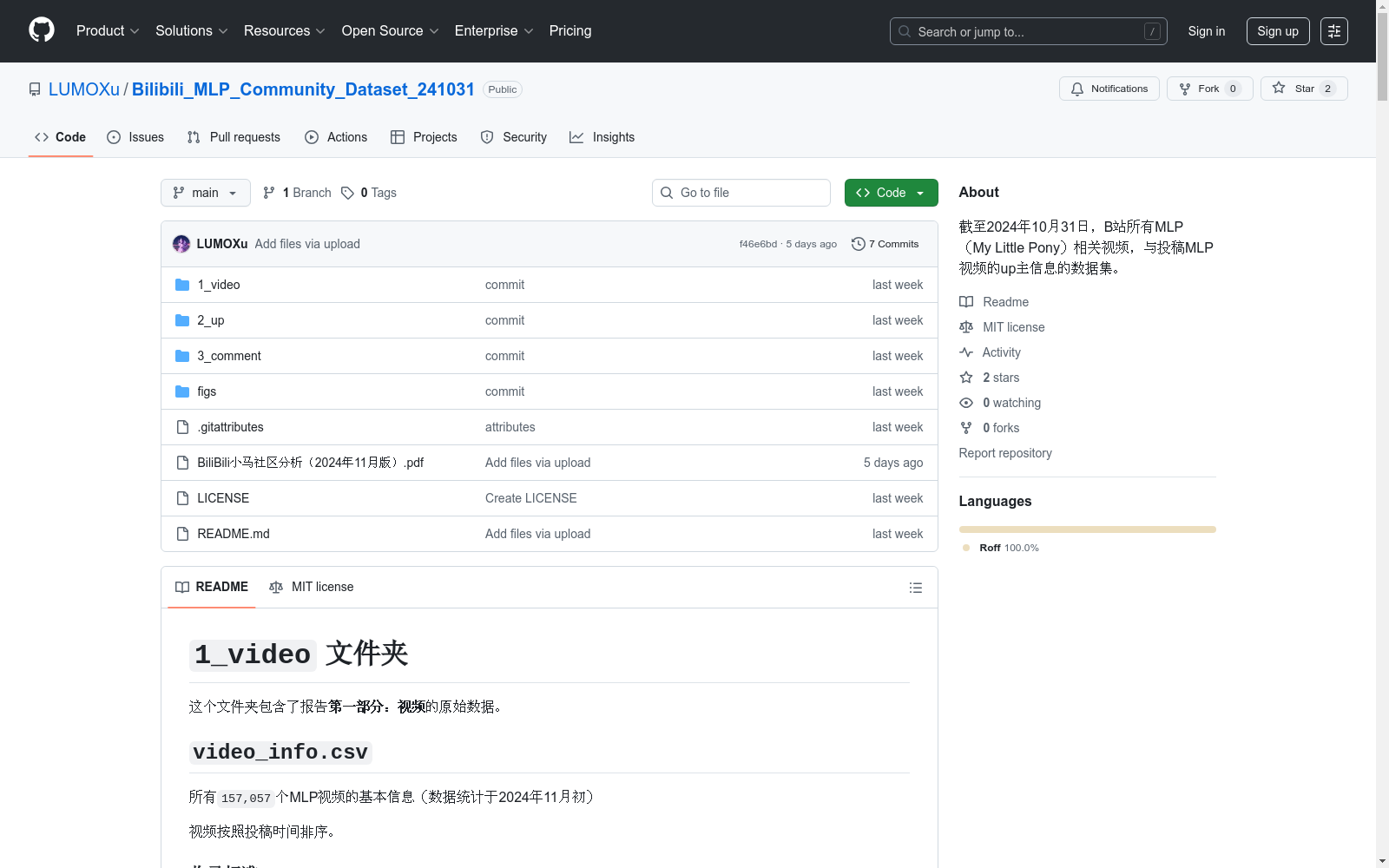1389x868 pixels.
Task: Switch to the Projects tab
Action: 424,137
